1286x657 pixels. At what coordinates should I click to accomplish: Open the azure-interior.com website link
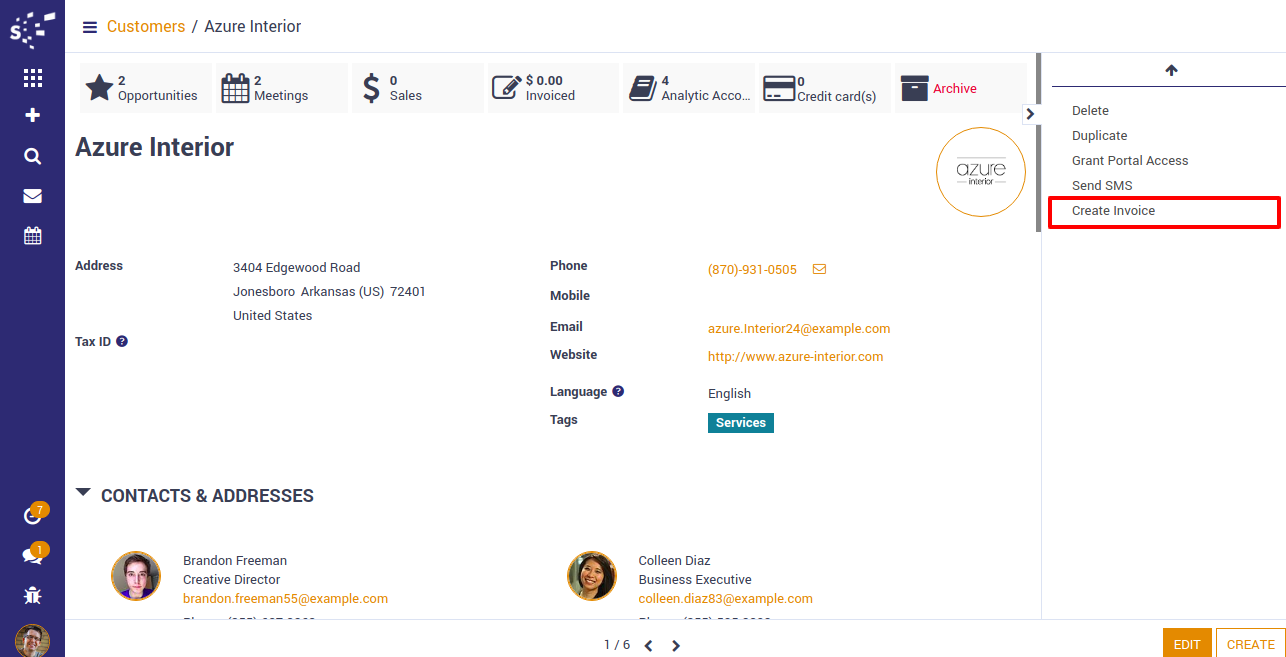795,357
